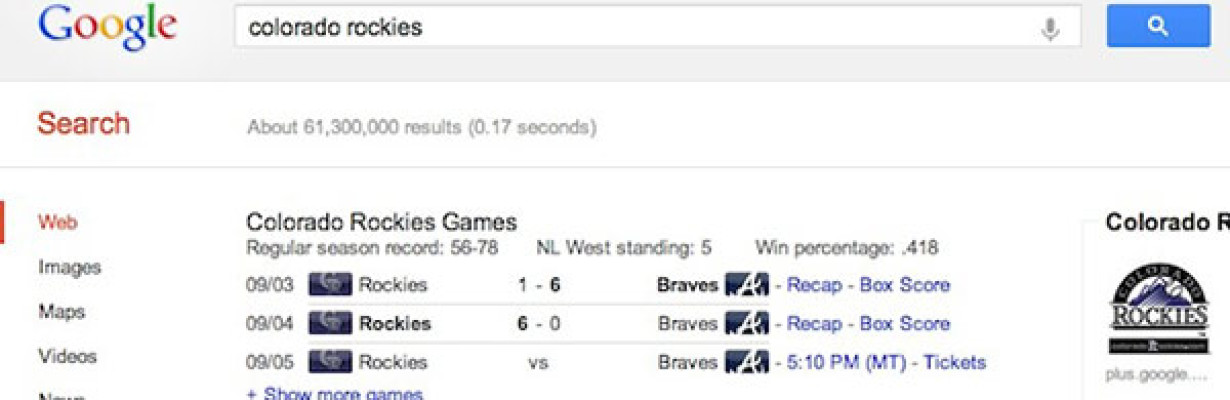Viewport: 1230px width, 400px height.
Task: Open Recap for 09/03 game
Action: point(814,285)
